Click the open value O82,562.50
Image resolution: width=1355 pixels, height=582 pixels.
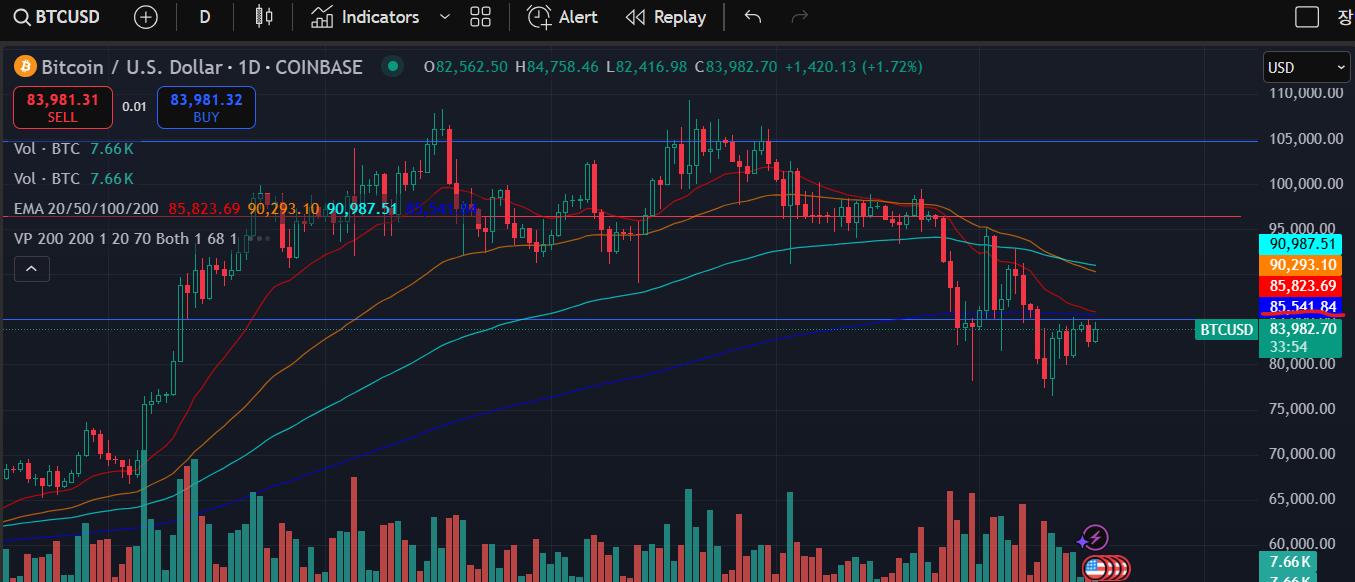(x=467, y=67)
